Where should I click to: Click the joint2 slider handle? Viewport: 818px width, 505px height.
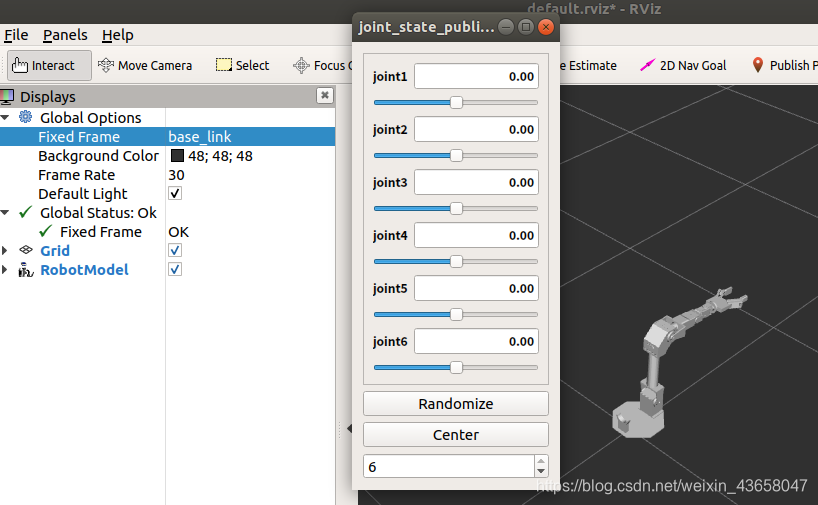pyautogui.click(x=456, y=155)
